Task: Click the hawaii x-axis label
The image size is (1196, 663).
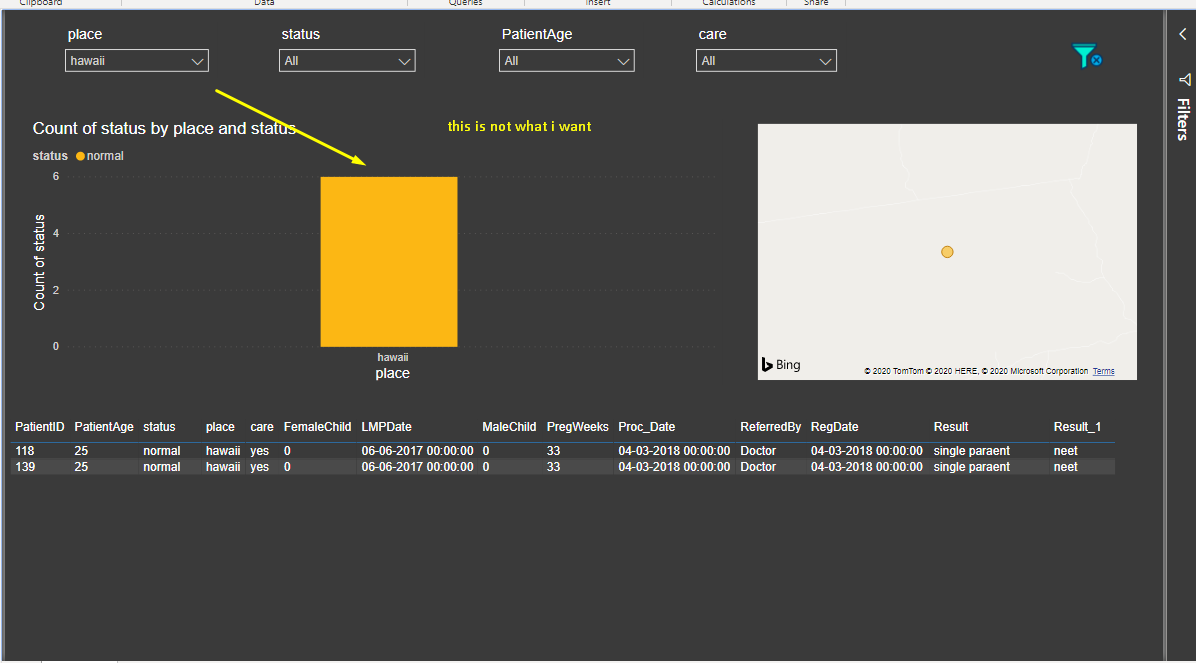Action: tap(393, 357)
